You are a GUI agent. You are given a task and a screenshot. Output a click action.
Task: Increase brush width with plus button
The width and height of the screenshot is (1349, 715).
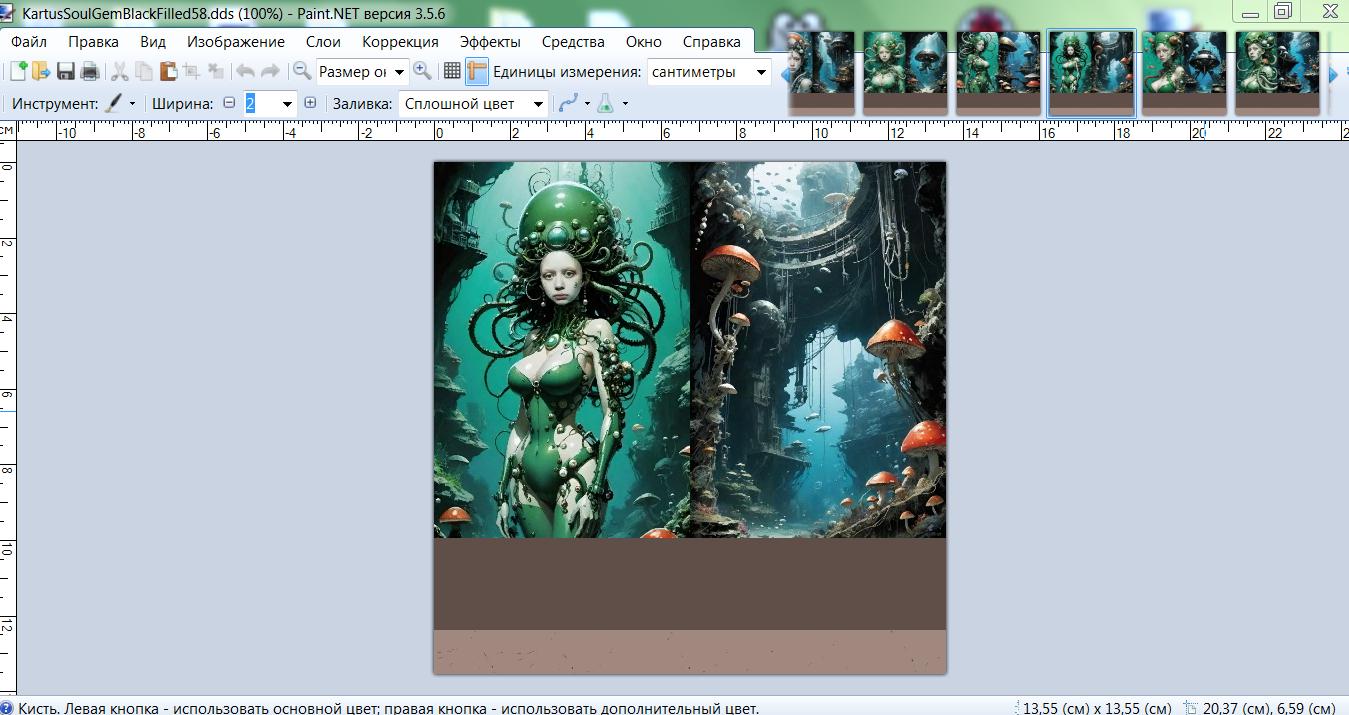click(310, 103)
